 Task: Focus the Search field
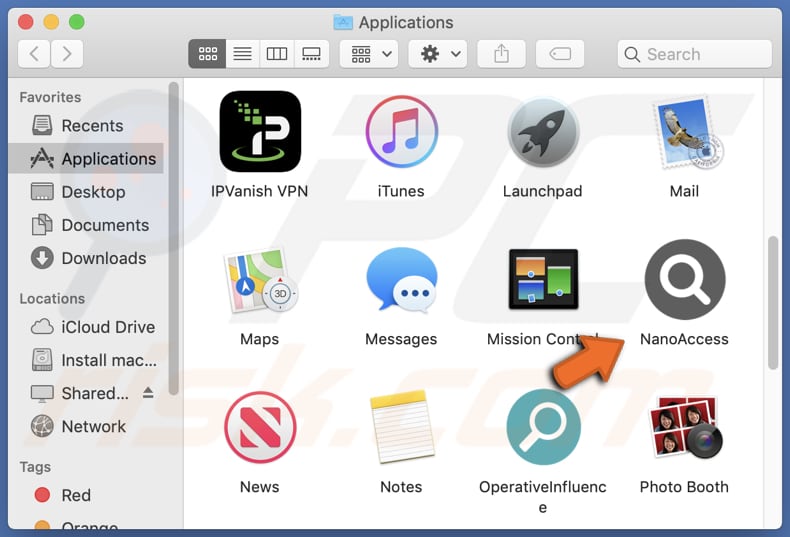point(694,54)
